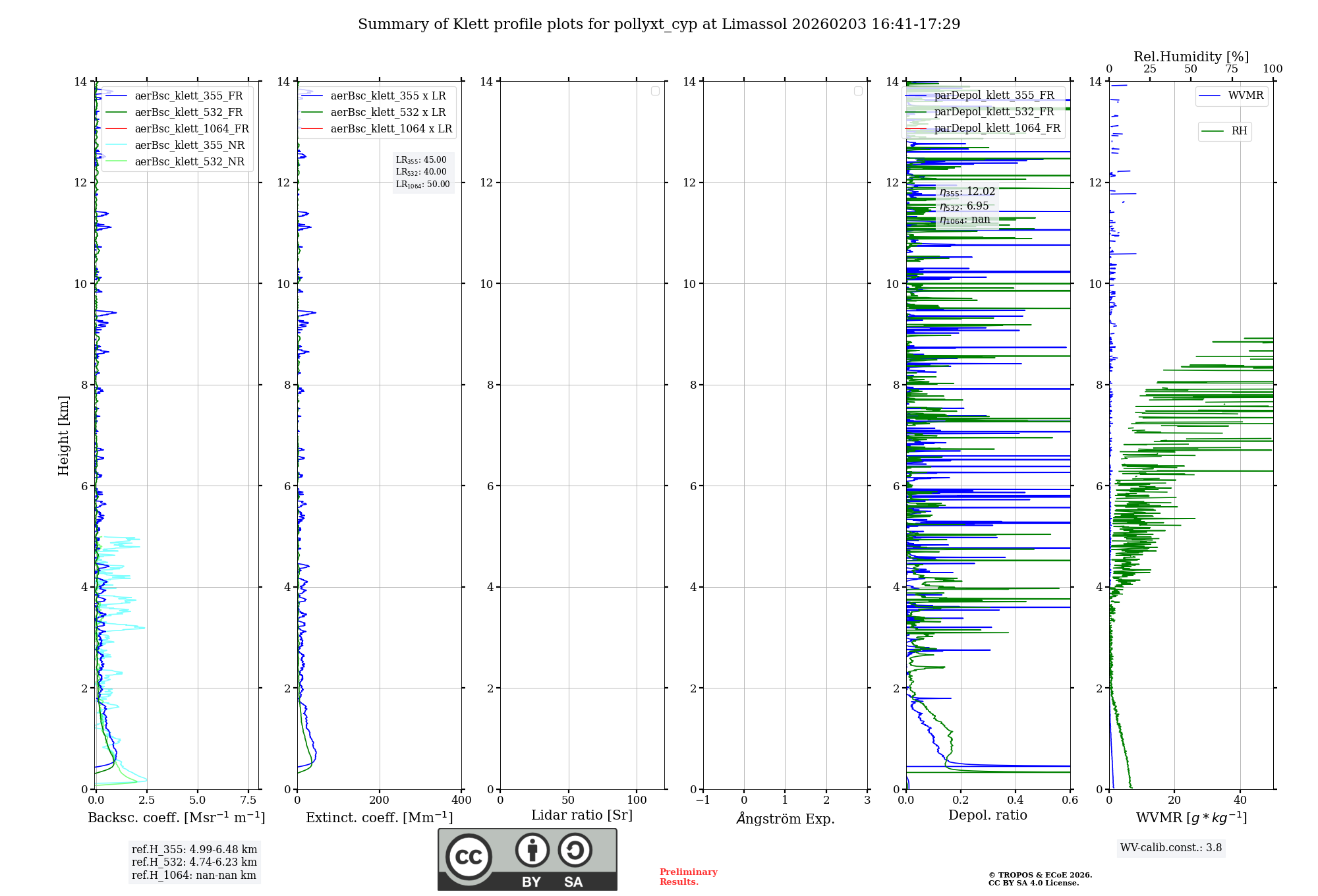Click parDepol_klett_1064_FR legend entry
This screenshot has width=1318, height=896.
tap(996, 128)
